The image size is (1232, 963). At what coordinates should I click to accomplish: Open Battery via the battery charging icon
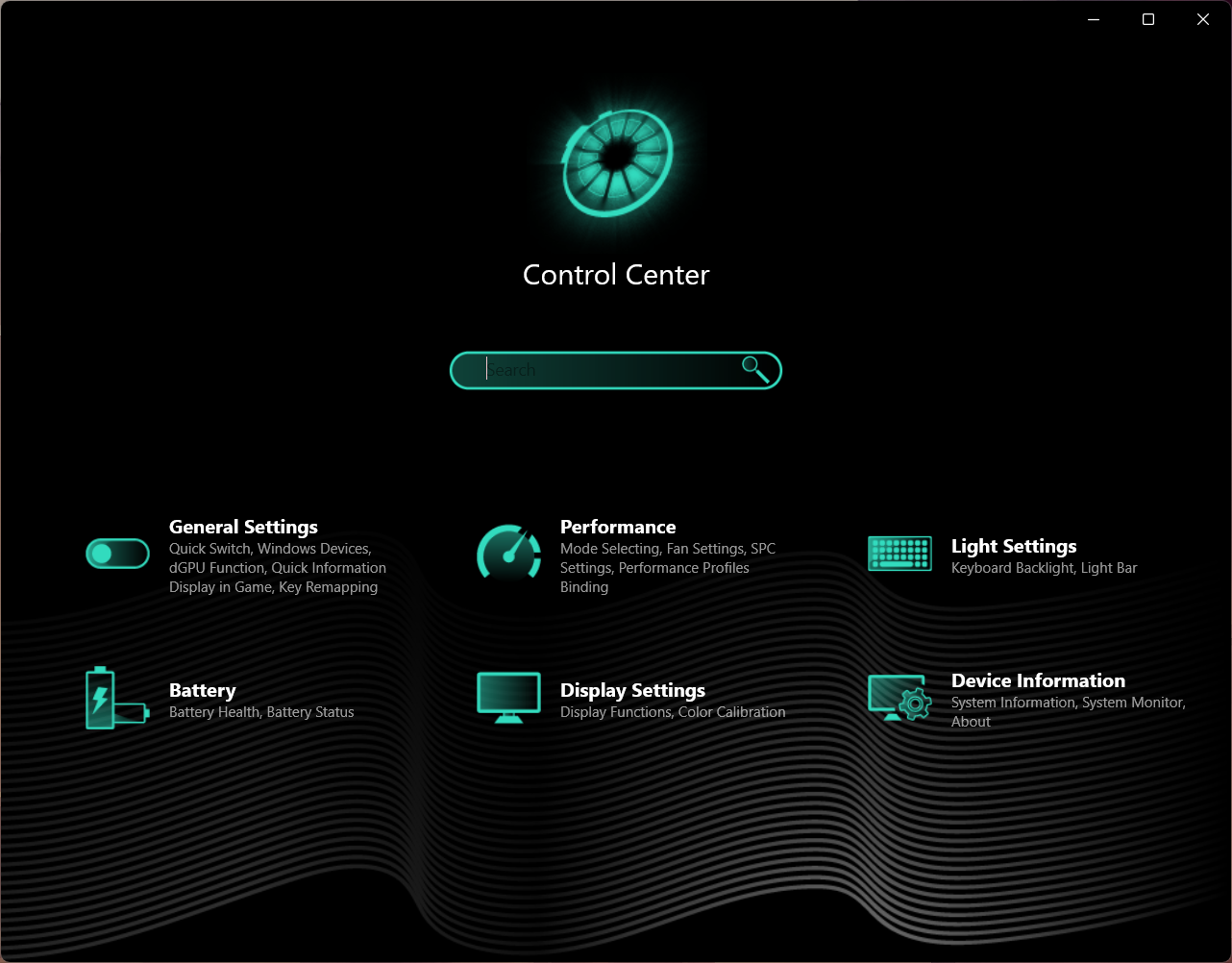(x=117, y=699)
